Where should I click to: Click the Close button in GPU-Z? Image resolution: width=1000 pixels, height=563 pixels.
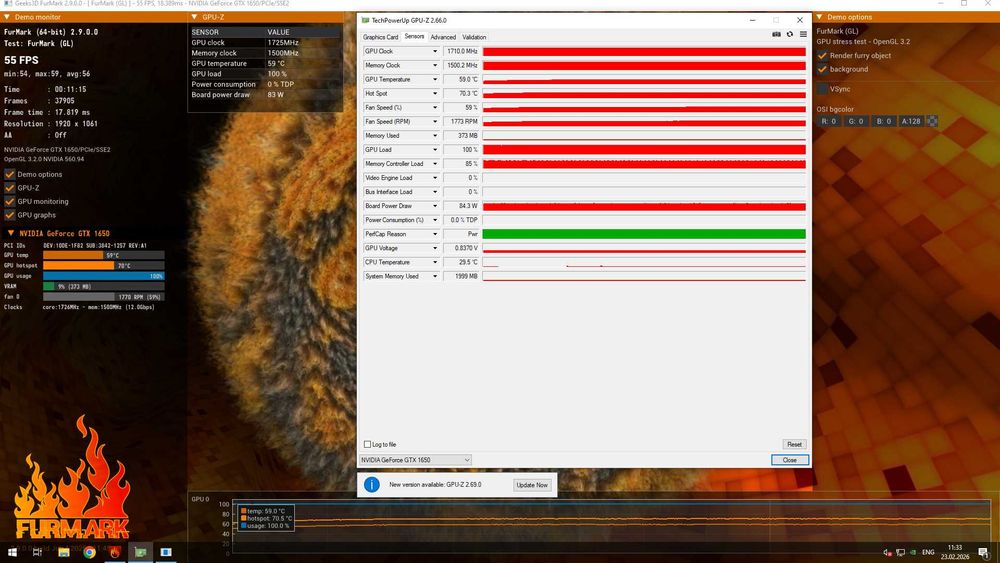pos(790,460)
